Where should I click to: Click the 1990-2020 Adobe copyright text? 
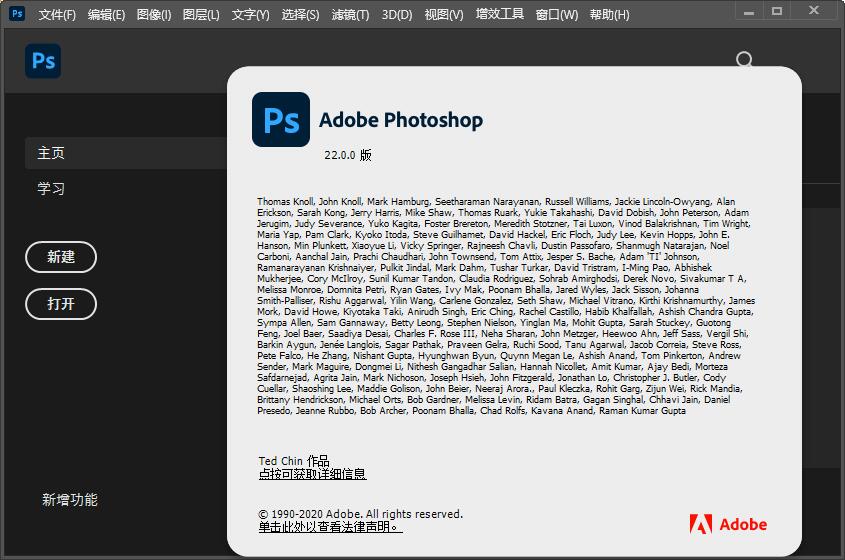pos(361,514)
